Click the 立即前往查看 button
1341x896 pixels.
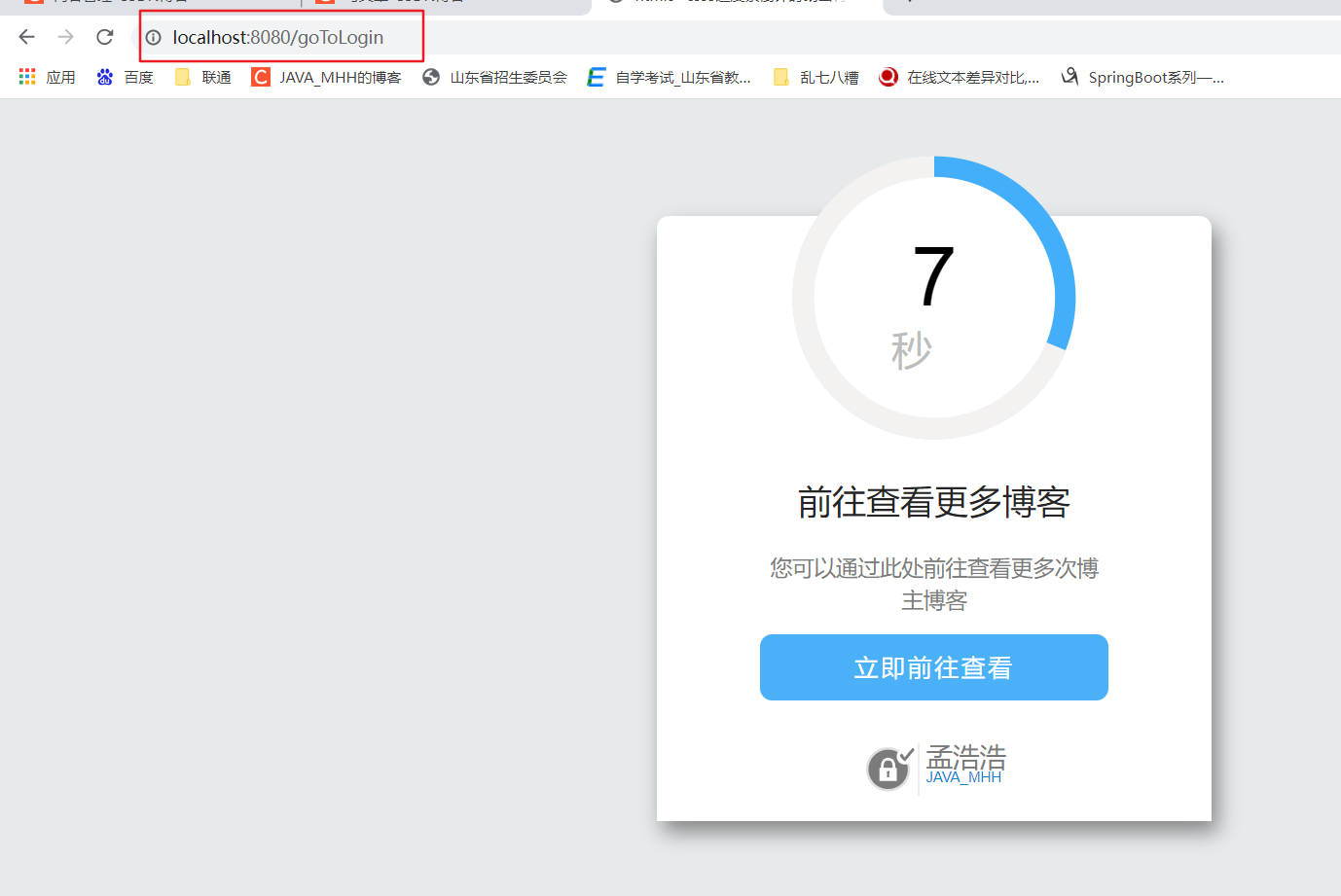point(933,667)
